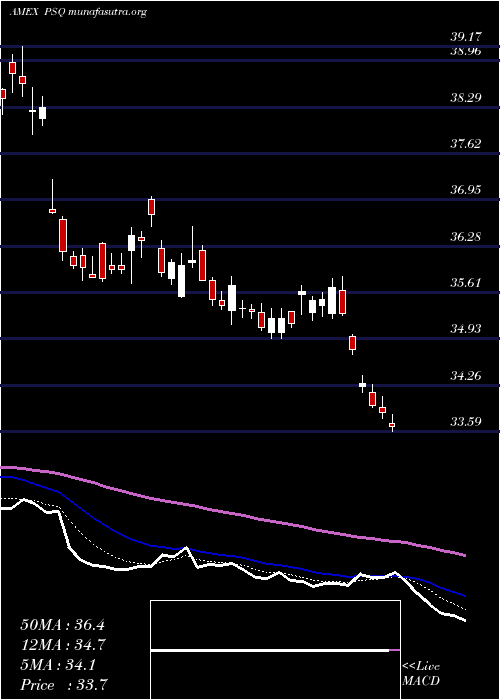Click the 38.29 price label

[x=466, y=97]
